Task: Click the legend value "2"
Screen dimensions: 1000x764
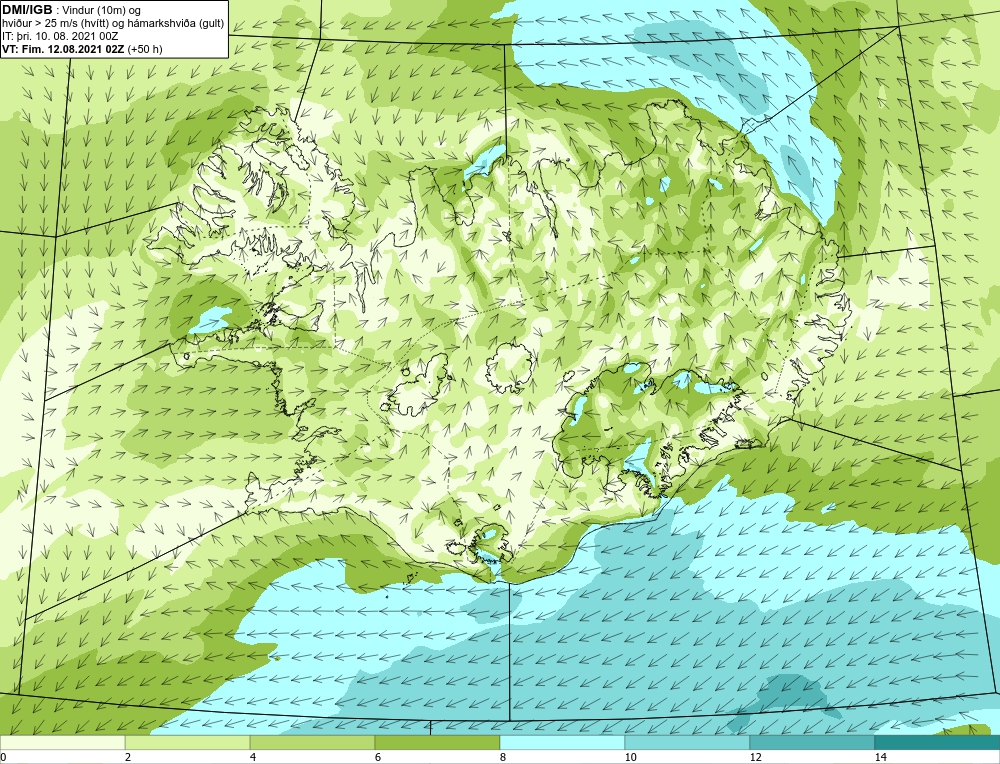Action: (128, 757)
